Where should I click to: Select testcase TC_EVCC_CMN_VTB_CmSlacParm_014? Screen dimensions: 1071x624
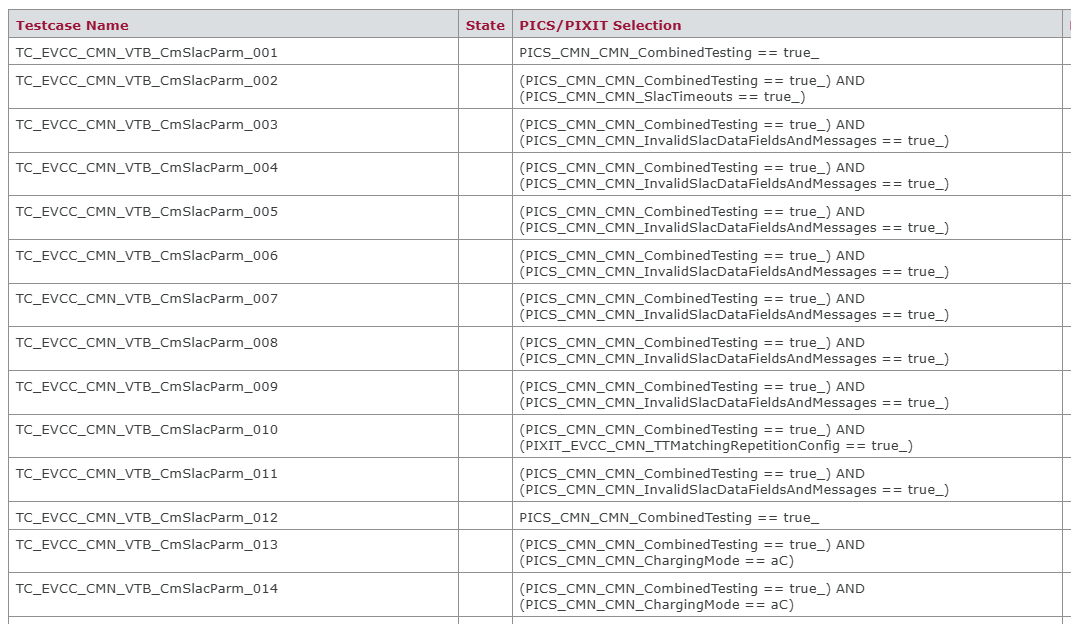[147, 588]
